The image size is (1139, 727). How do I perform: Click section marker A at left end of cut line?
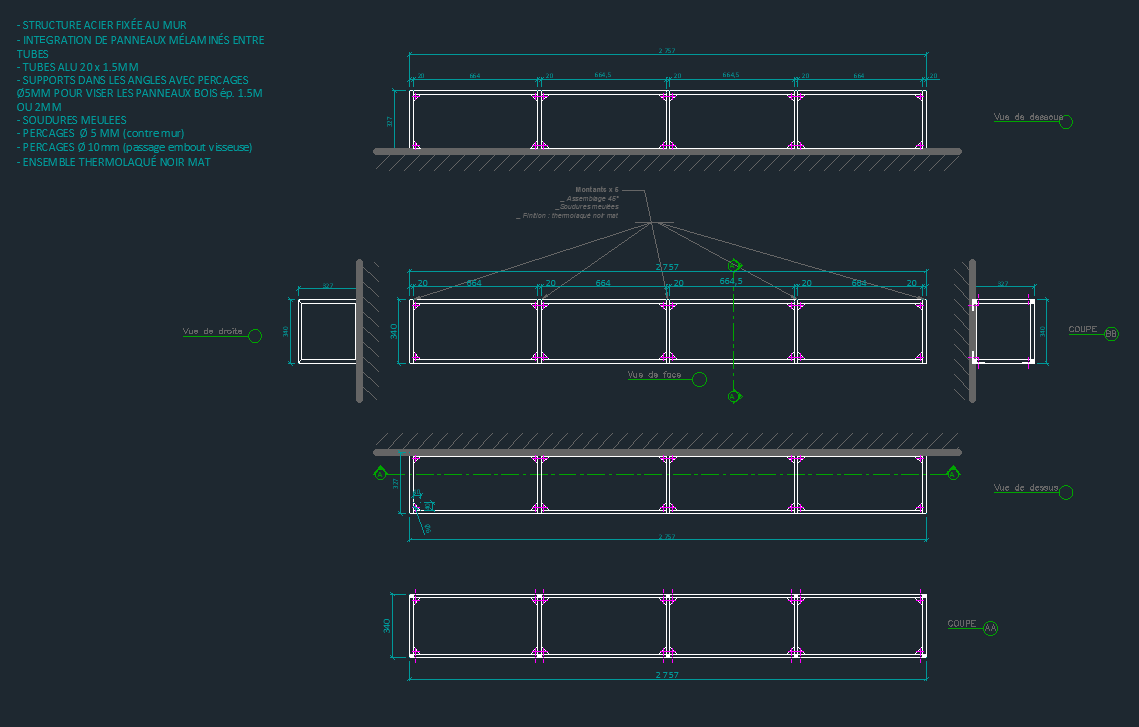(x=380, y=473)
